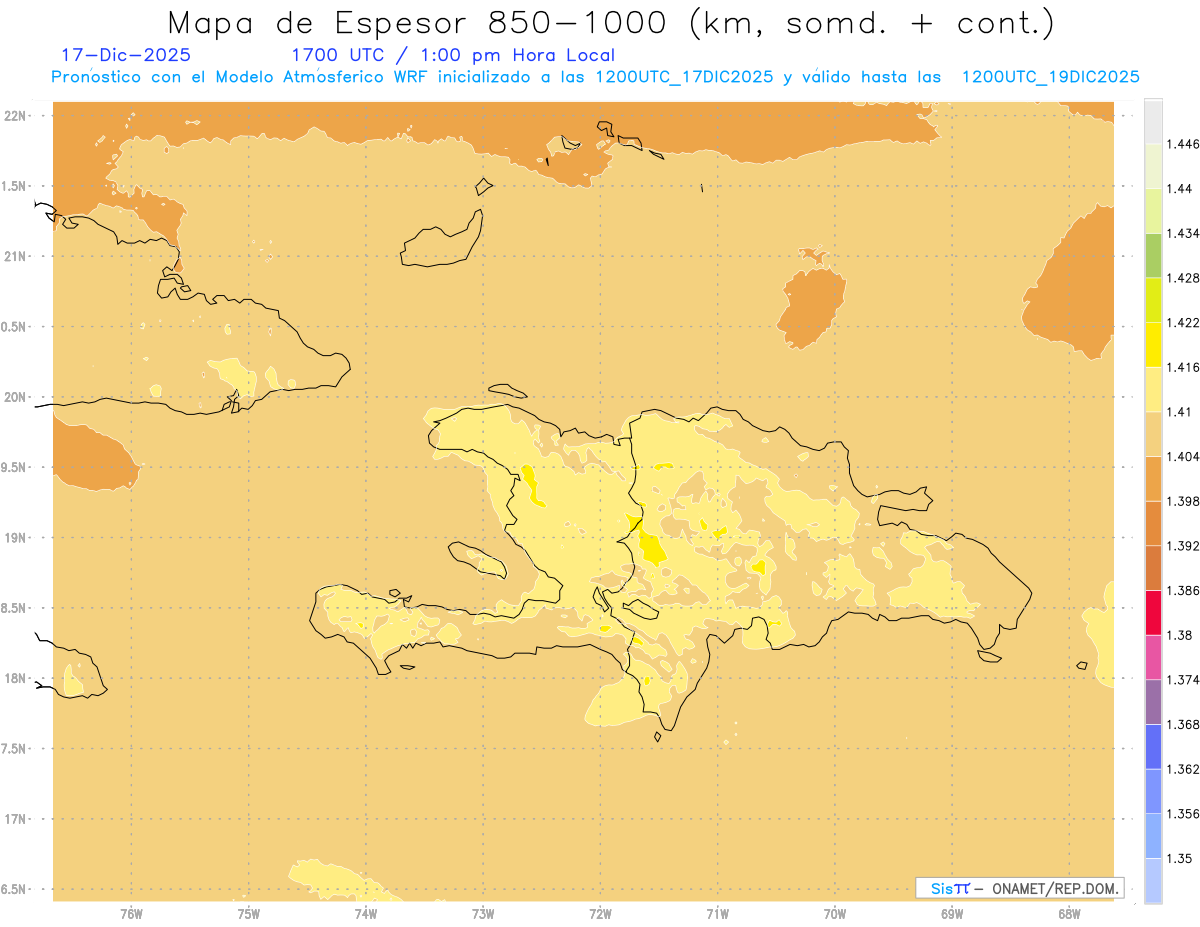The height and width of the screenshot is (927, 1200).
Task: Click the '68W' longitude label
Action: (x=1068, y=914)
